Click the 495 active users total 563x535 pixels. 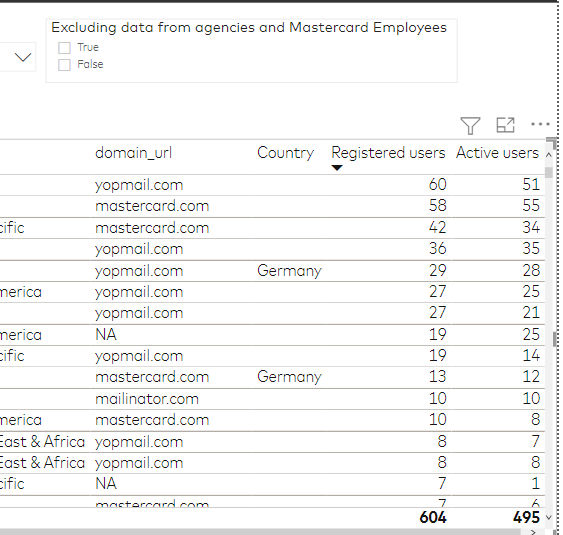[526, 517]
